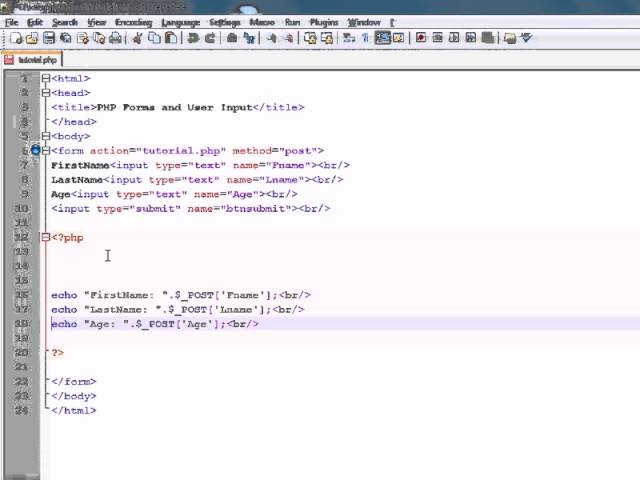Click the Print toolbar icon
This screenshot has width=640, height=480.
116,38
